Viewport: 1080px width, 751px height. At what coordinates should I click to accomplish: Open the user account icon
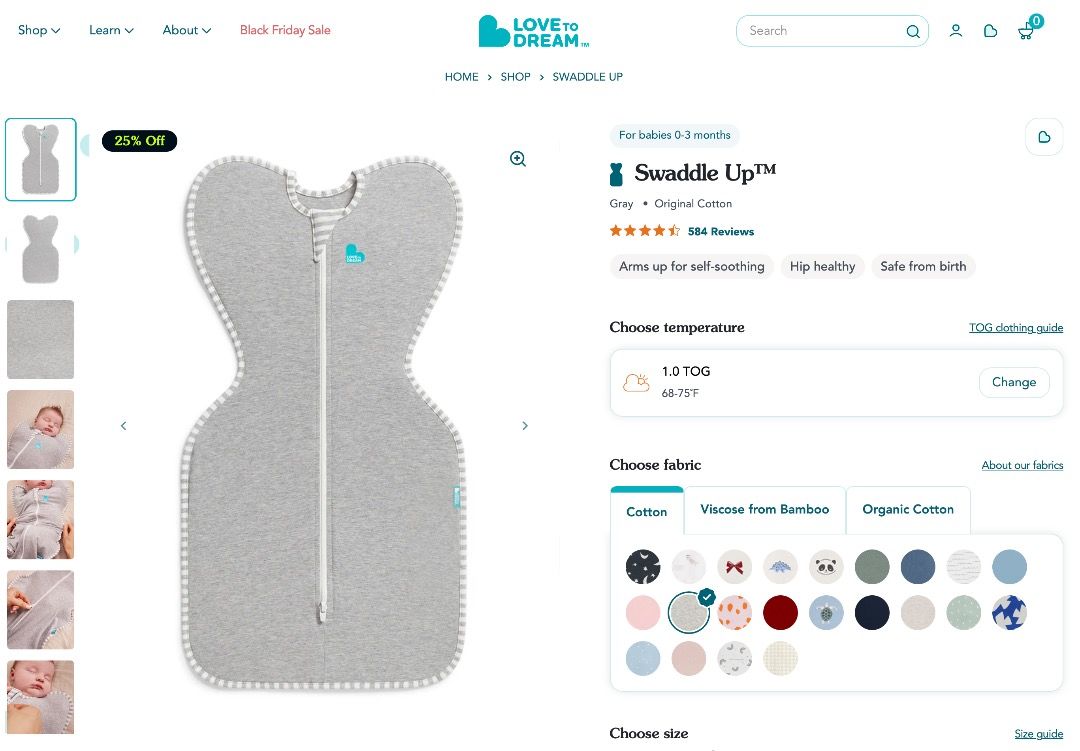(x=956, y=31)
